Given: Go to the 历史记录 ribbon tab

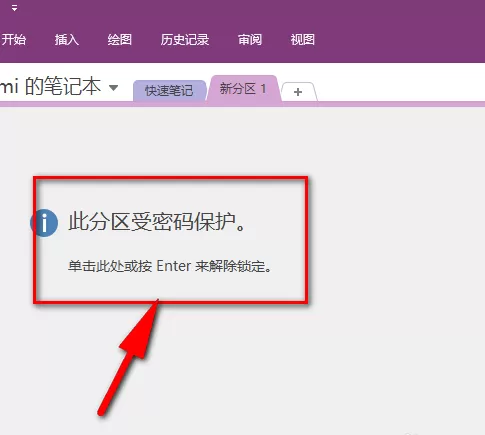Looking at the screenshot, I should click(x=185, y=40).
